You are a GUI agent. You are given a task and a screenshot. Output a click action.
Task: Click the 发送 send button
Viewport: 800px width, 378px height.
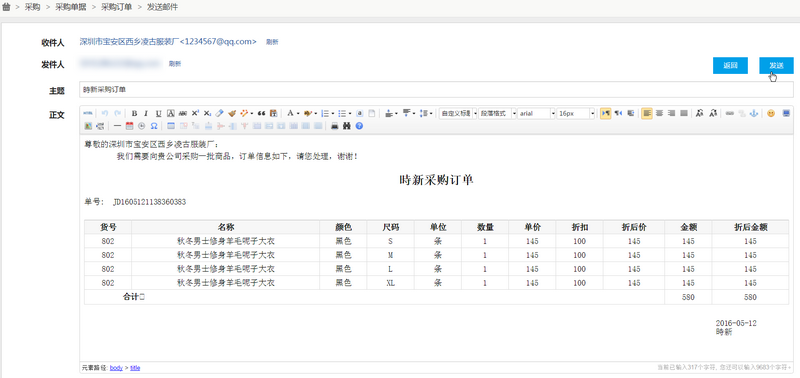coord(776,65)
